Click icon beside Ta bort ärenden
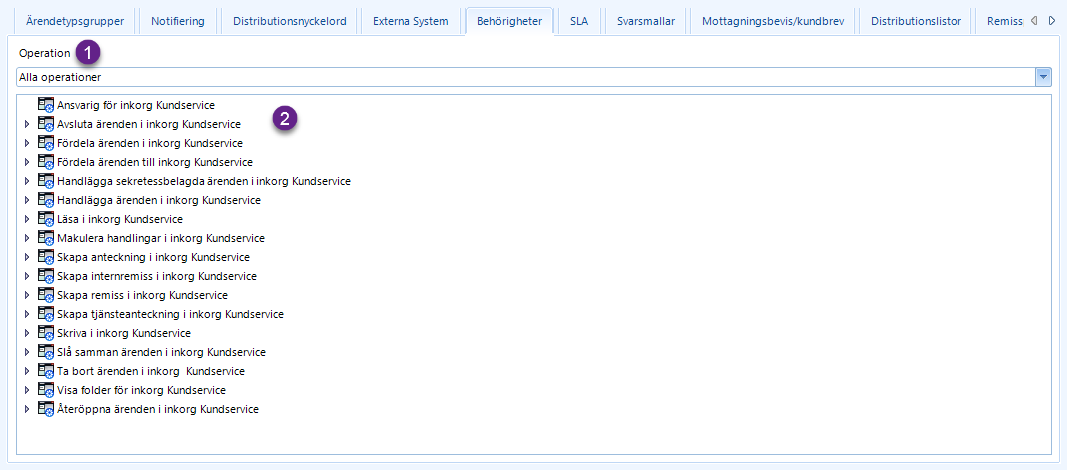The width and height of the screenshot is (1067, 470). [46, 372]
